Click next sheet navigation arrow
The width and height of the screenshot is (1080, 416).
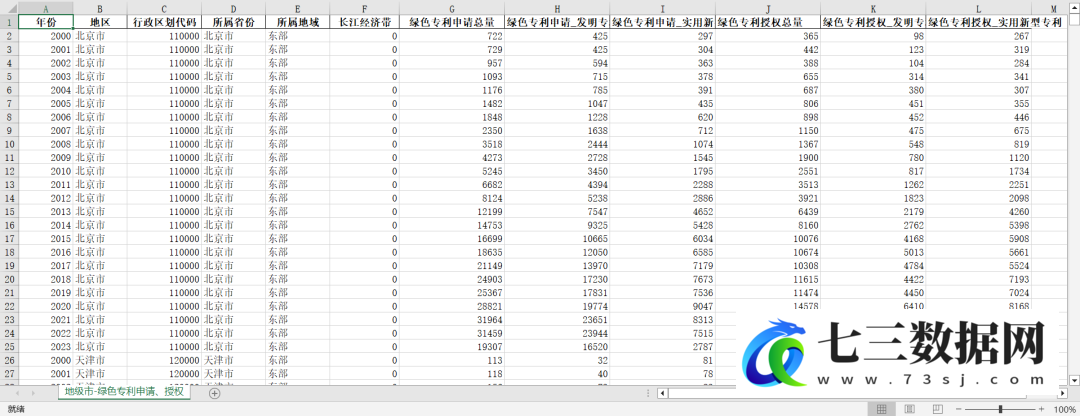click(x=33, y=393)
